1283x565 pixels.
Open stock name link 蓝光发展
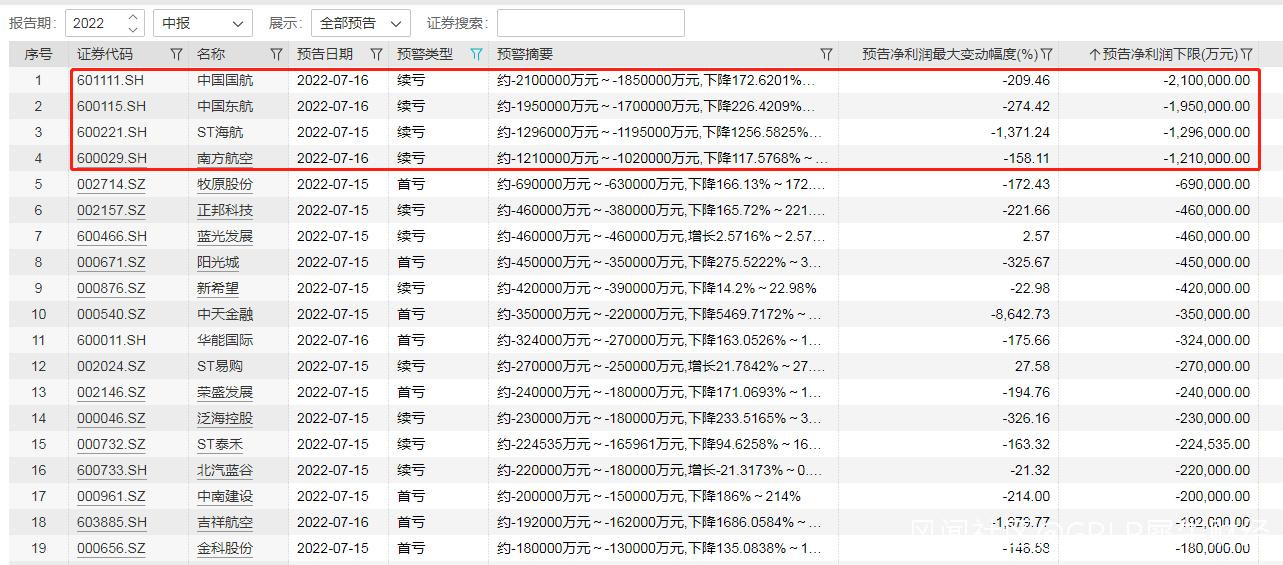225,236
